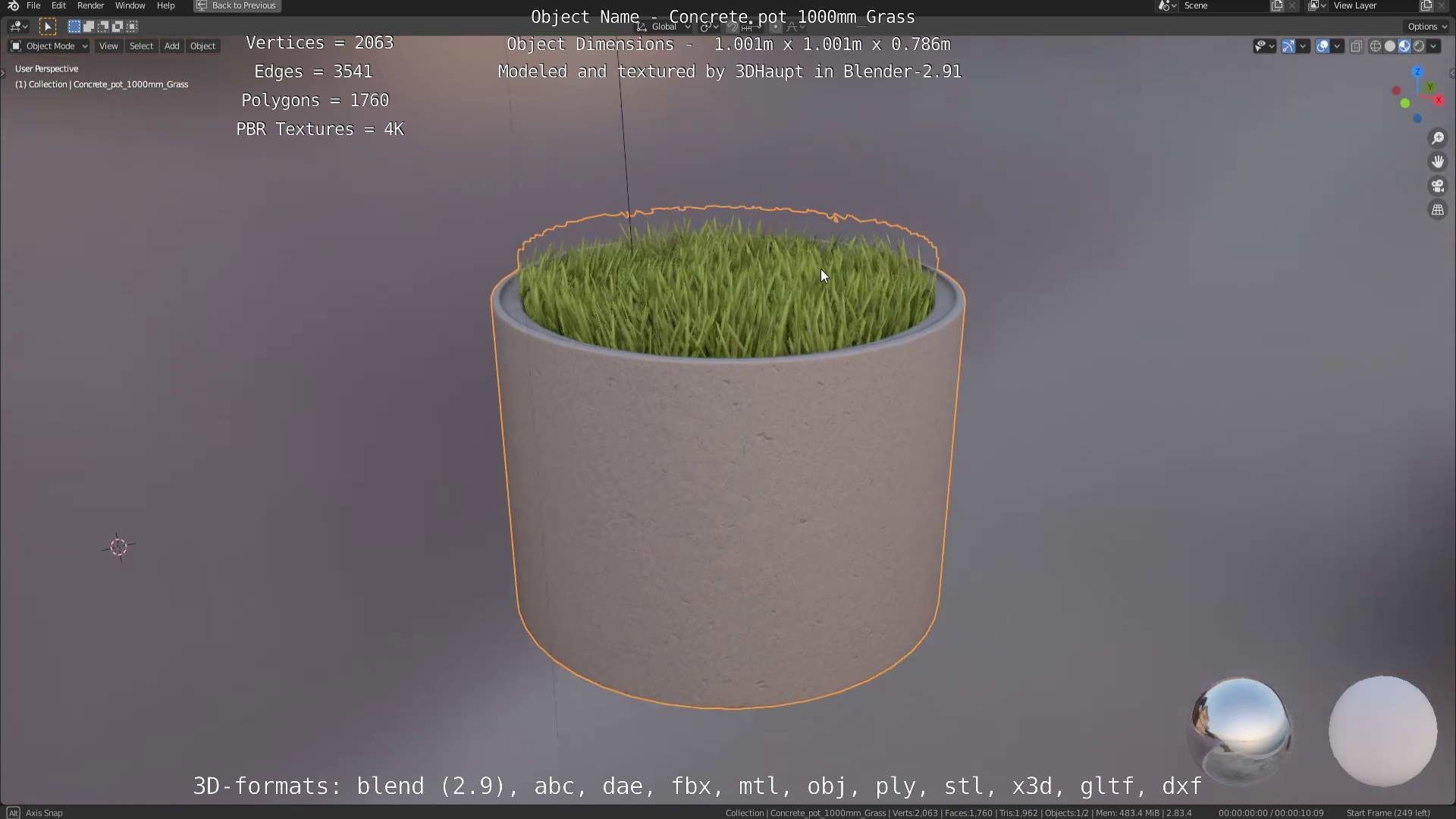Image resolution: width=1456 pixels, height=819 pixels.
Task: Open the Edit menu
Action: point(58,5)
